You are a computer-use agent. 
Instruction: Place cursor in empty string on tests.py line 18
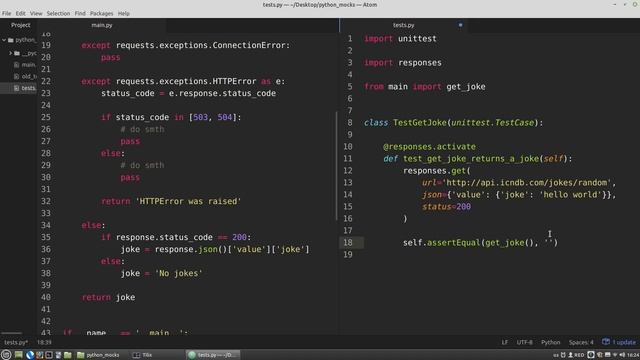coord(549,243)
